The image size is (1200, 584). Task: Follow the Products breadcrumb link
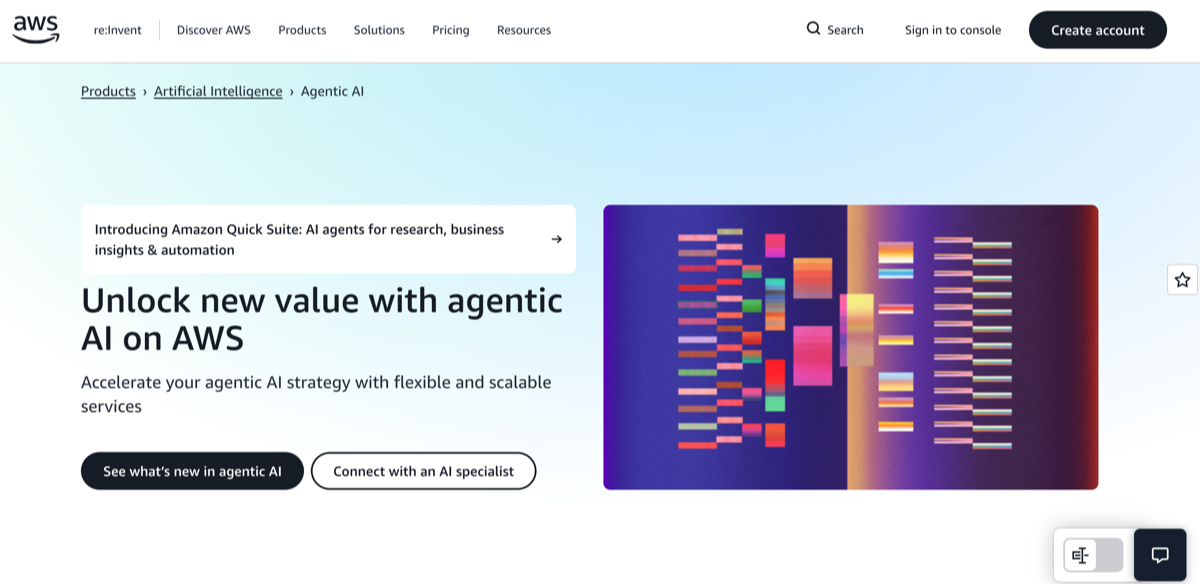tap(108, 91)
